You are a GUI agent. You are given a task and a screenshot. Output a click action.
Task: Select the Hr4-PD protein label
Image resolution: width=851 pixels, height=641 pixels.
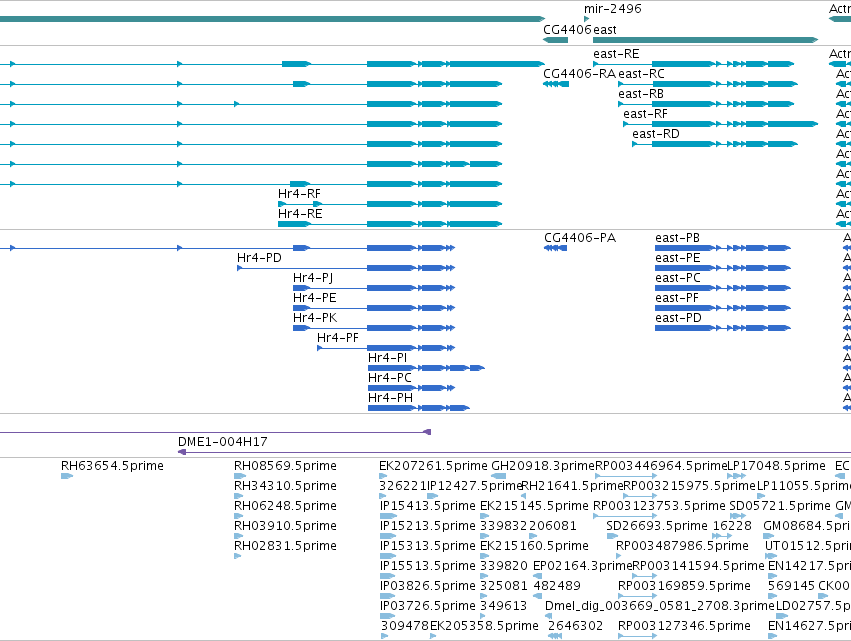pos(259,258)
